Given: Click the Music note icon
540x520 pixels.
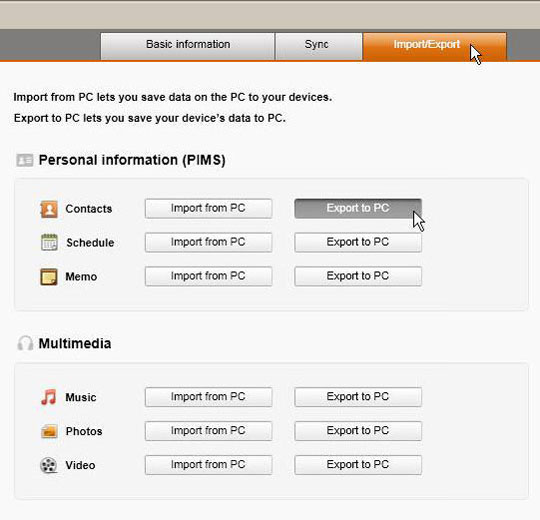Looking at the screenshot, I should [x=49, y=397].
